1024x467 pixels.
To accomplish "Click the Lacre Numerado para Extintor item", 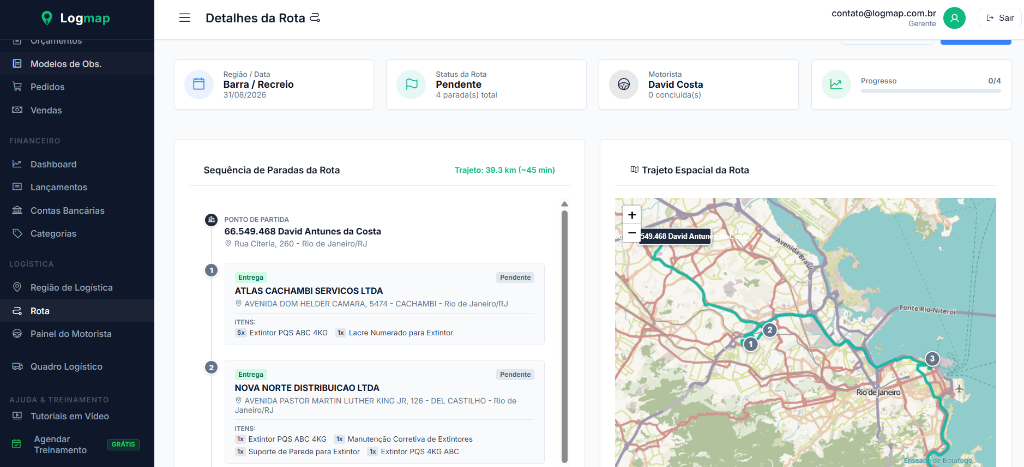I will tap(394, 333).
